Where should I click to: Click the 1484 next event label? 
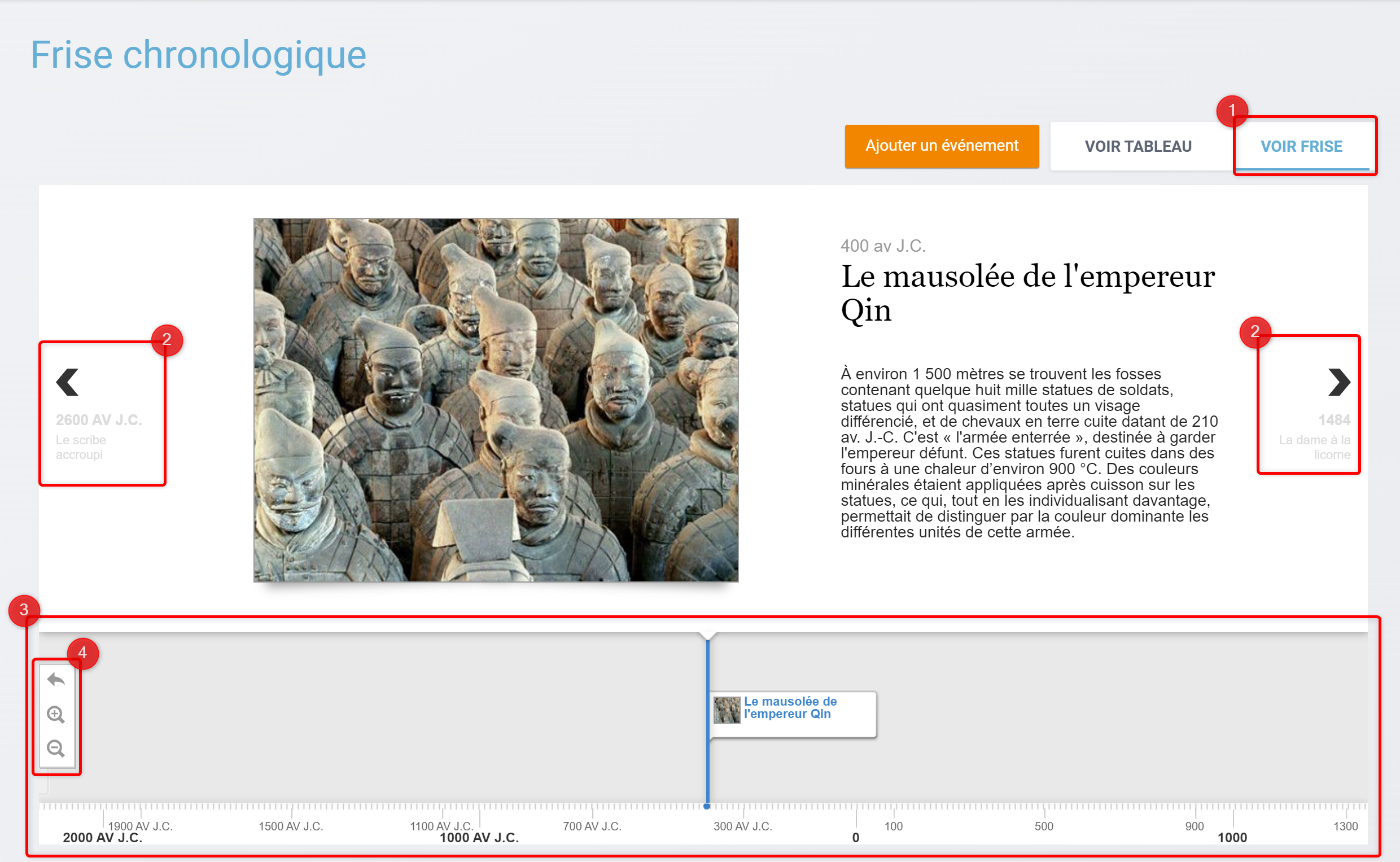click(x=1334, y=420)
